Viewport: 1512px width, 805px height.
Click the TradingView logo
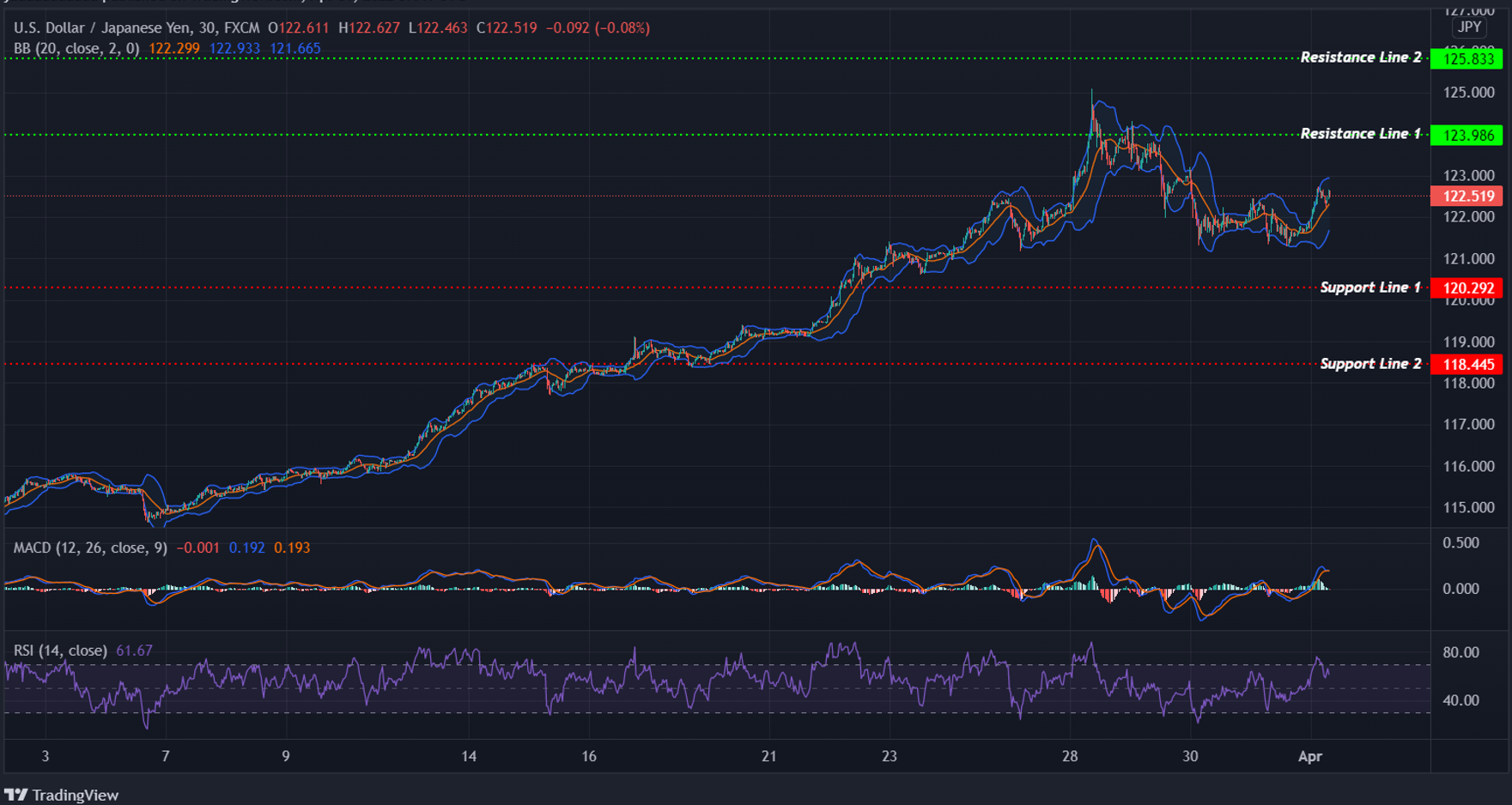coord(60,795)
